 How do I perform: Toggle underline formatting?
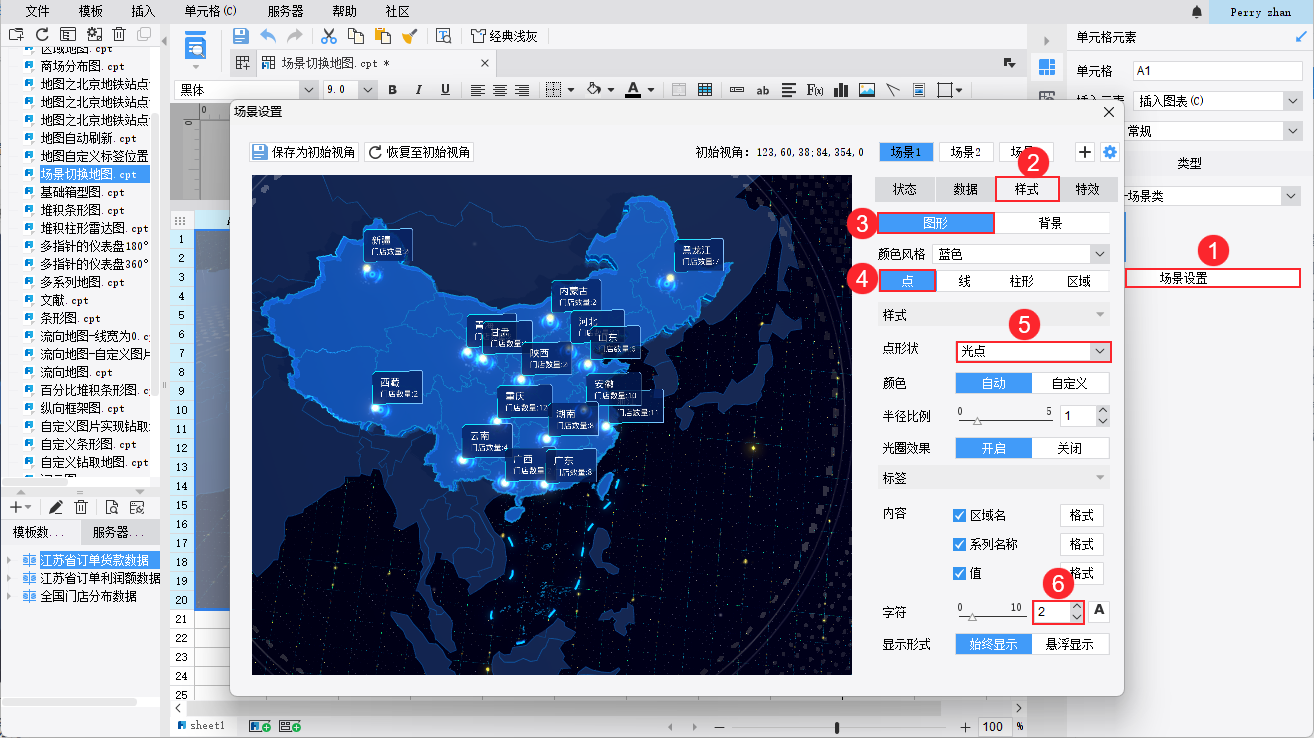[x=445, y=90]
